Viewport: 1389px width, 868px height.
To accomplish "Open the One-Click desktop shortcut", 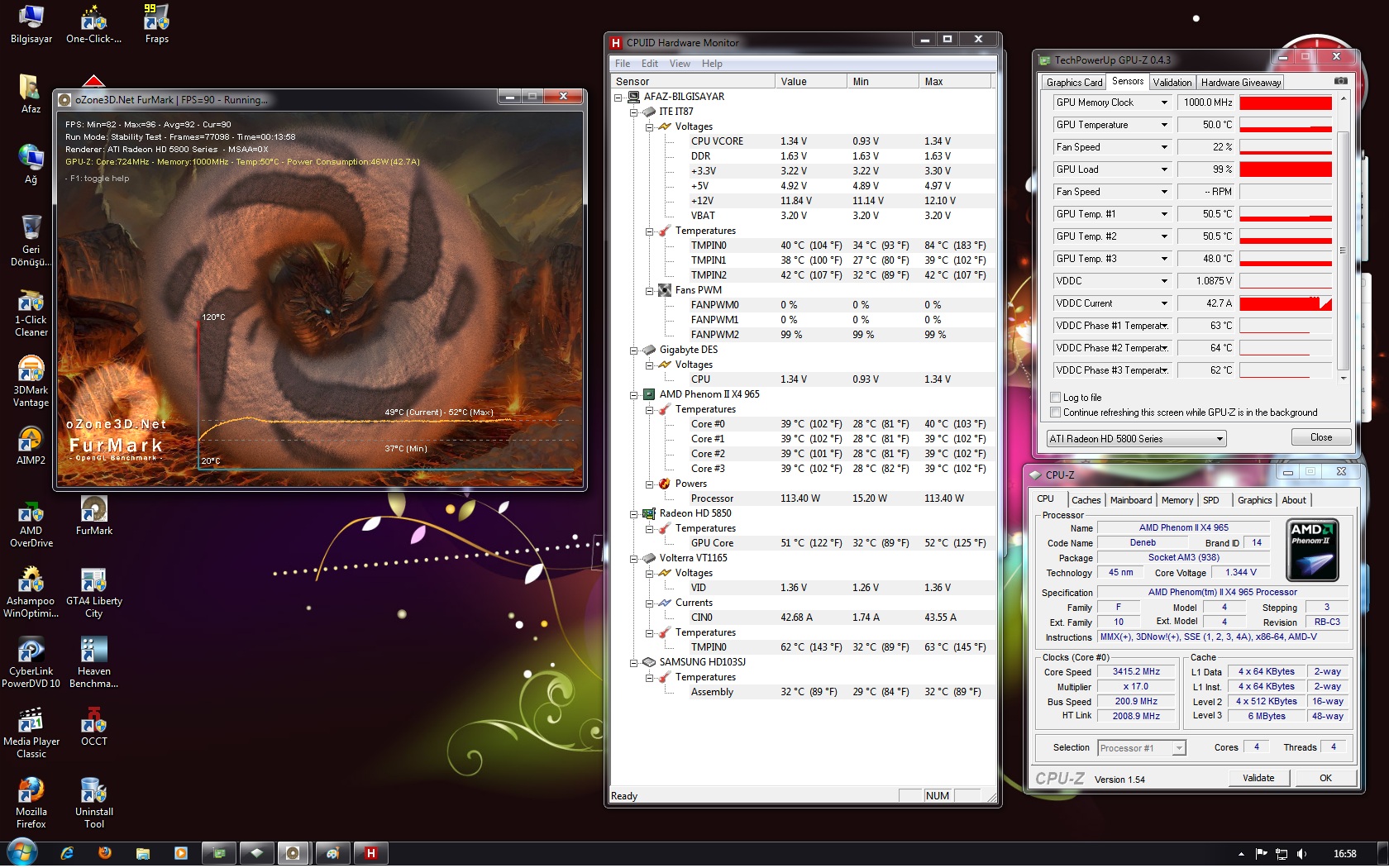I will (93, 23).
